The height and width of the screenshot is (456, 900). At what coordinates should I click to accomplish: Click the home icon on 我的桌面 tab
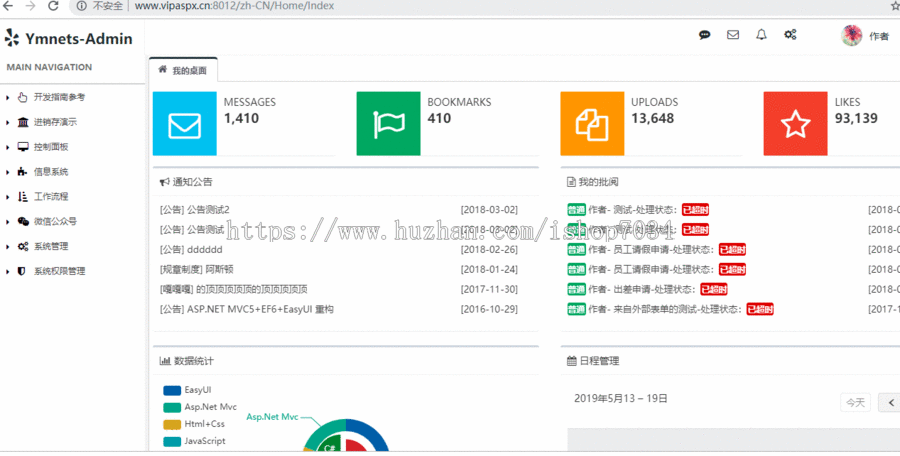point(163,69)
